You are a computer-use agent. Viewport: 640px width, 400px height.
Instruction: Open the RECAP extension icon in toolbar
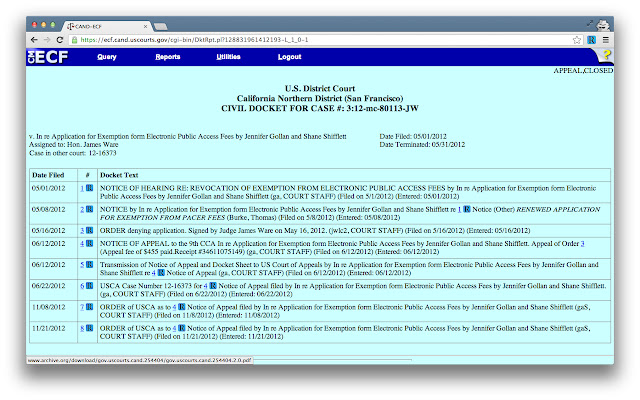[591, 40]
